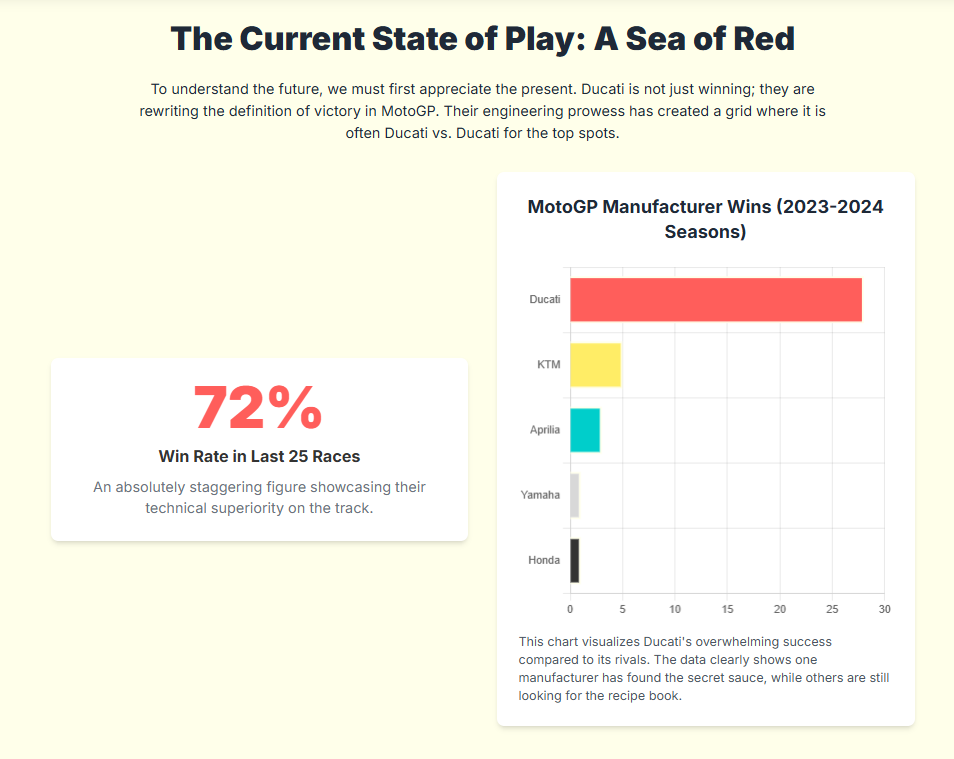
Task: Select the Honda axis label
Action: [x=544, y=560]
